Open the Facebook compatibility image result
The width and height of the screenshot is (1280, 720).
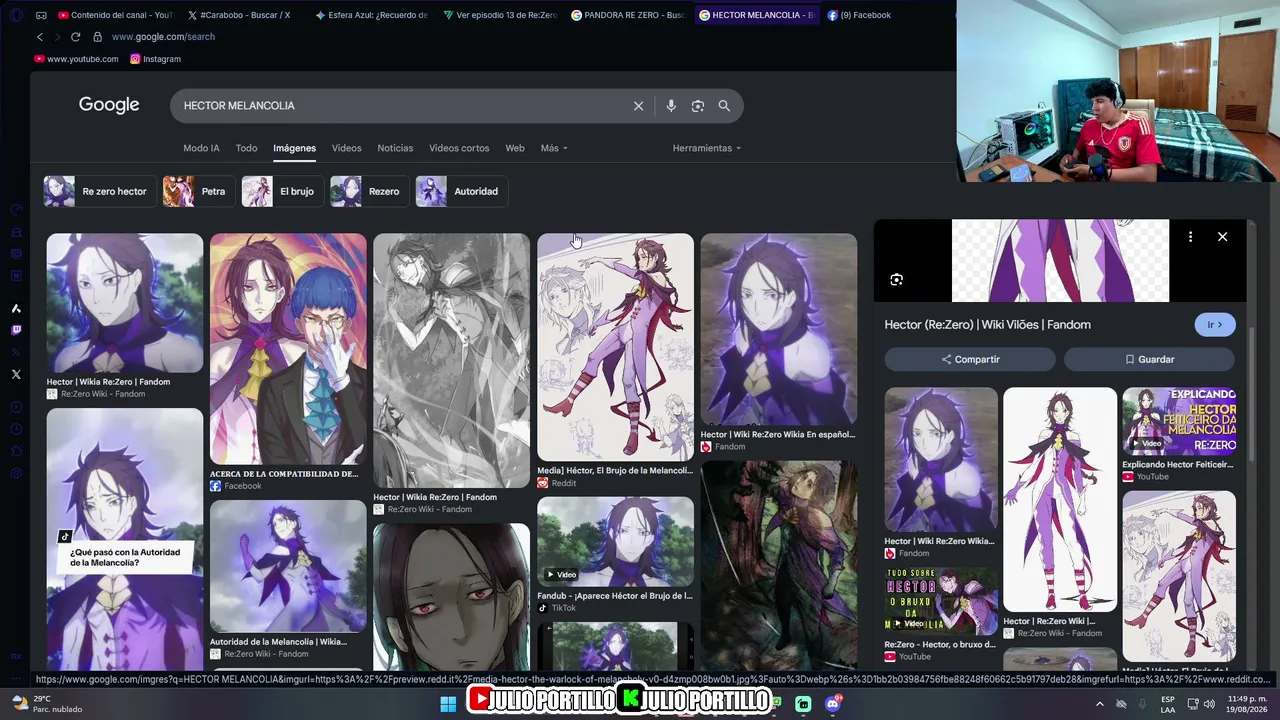point(288,349)
